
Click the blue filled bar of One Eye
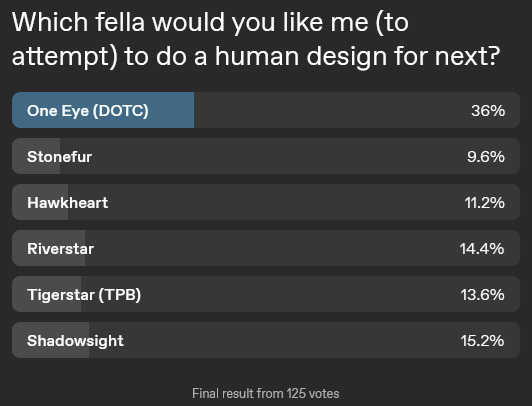[103, 110]
